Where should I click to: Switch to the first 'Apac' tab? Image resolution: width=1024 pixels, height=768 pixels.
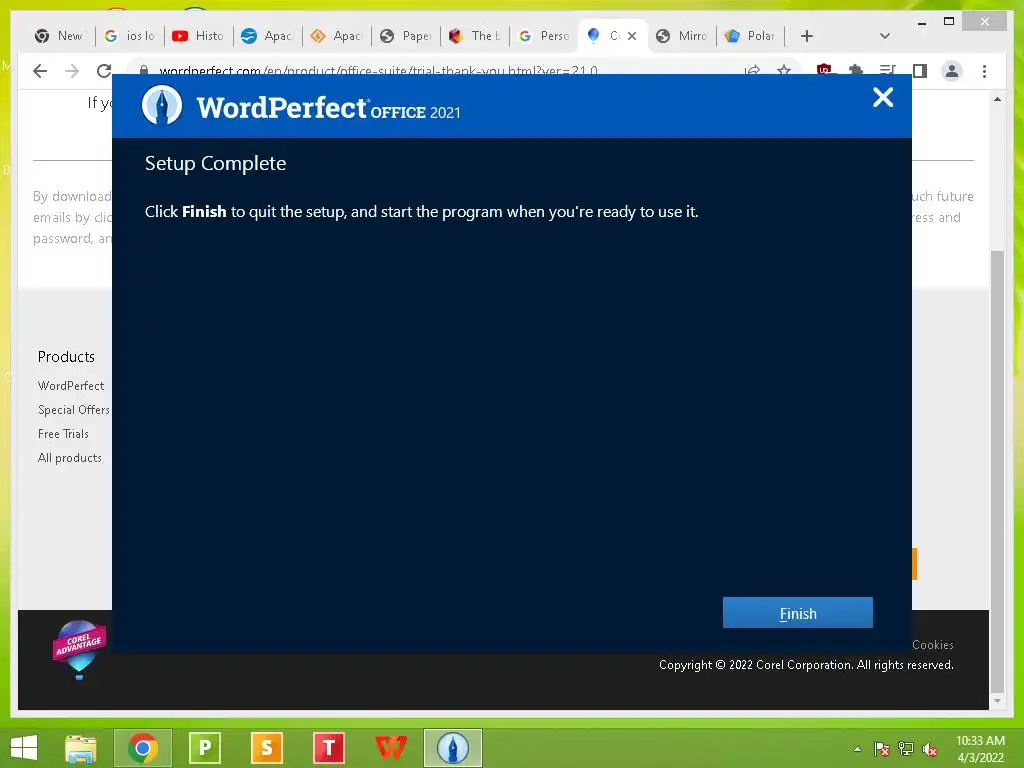pyautogui.click(x=266, y=36)
